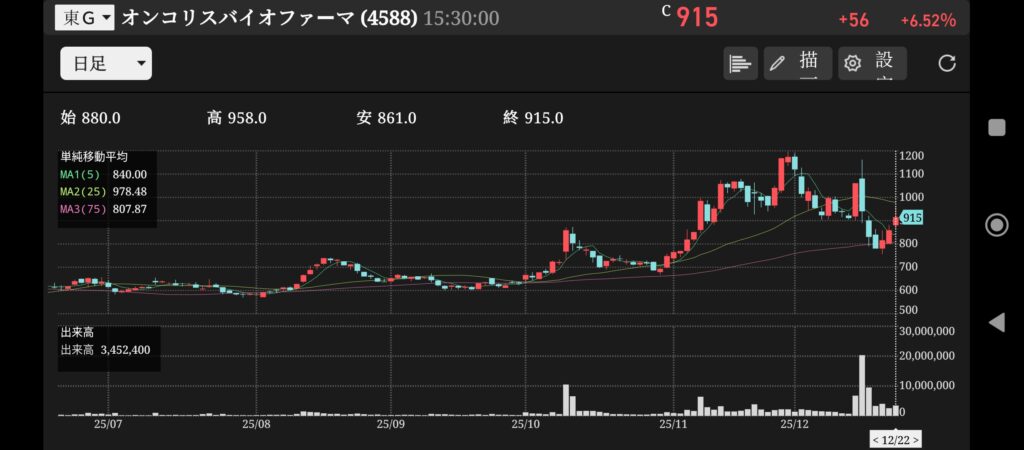
Task: Click the horizontal bars price-volume icon
Action: pyautogui.click(x=740, y=63)
